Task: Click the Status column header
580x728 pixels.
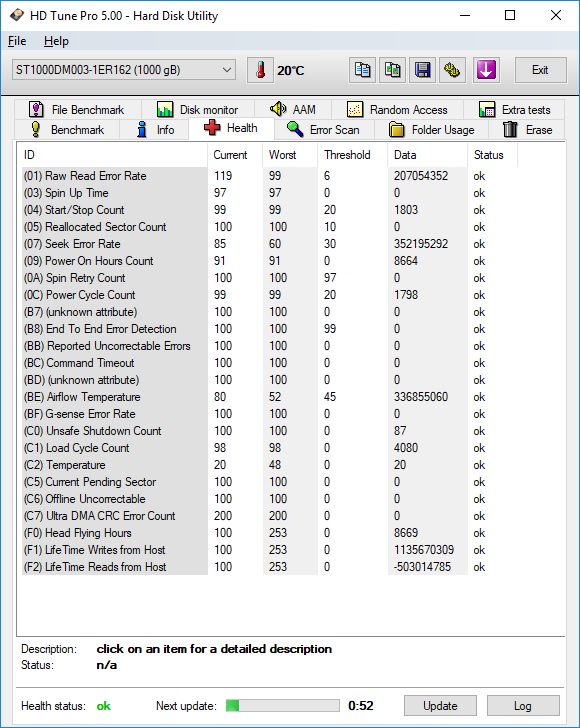Action: point(492,155)
